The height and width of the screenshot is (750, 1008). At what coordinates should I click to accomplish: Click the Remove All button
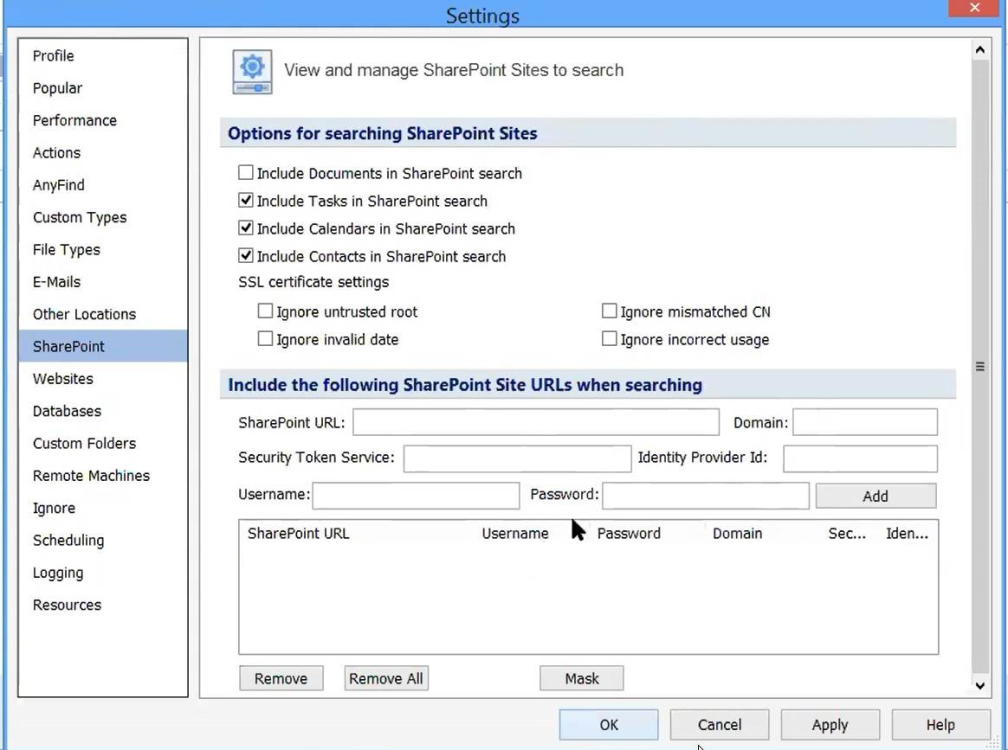click(x=386, y=678)
